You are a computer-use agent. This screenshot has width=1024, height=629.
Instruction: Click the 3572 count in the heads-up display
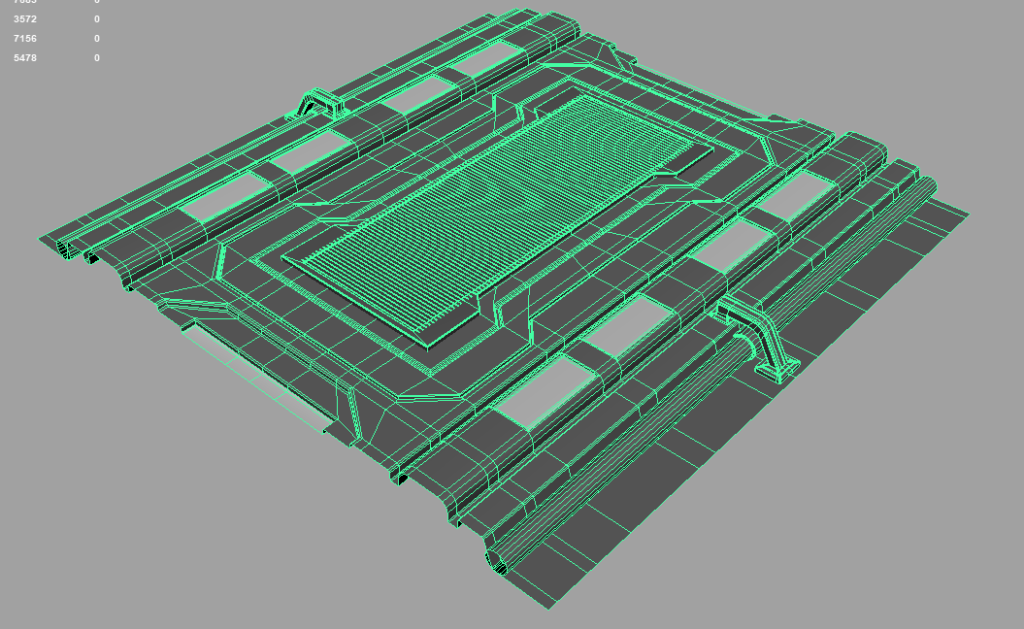click(x=25, y=19)
